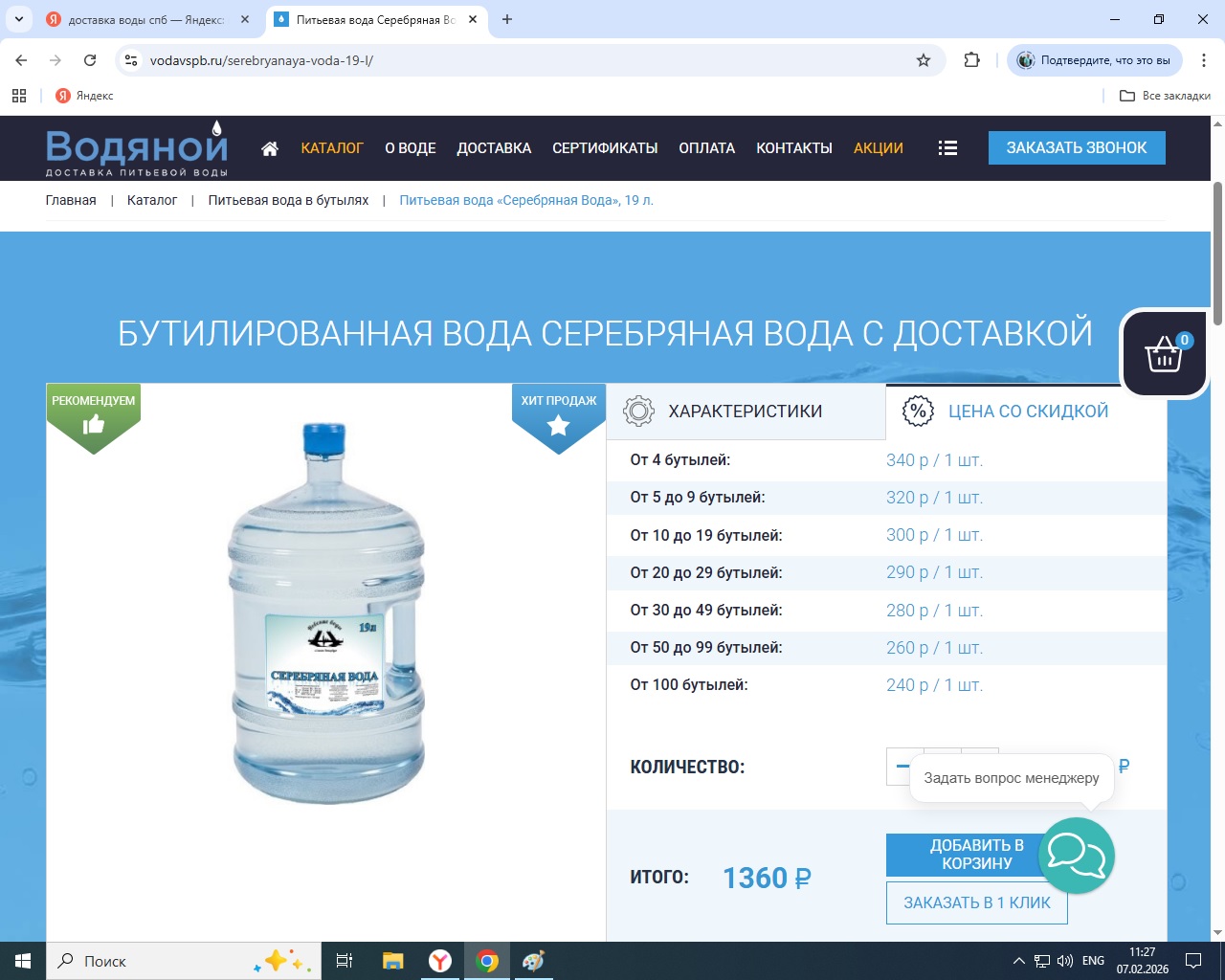Open the taskbar clock and date
Screen dimensions: 1225x980
(1142, 961)
